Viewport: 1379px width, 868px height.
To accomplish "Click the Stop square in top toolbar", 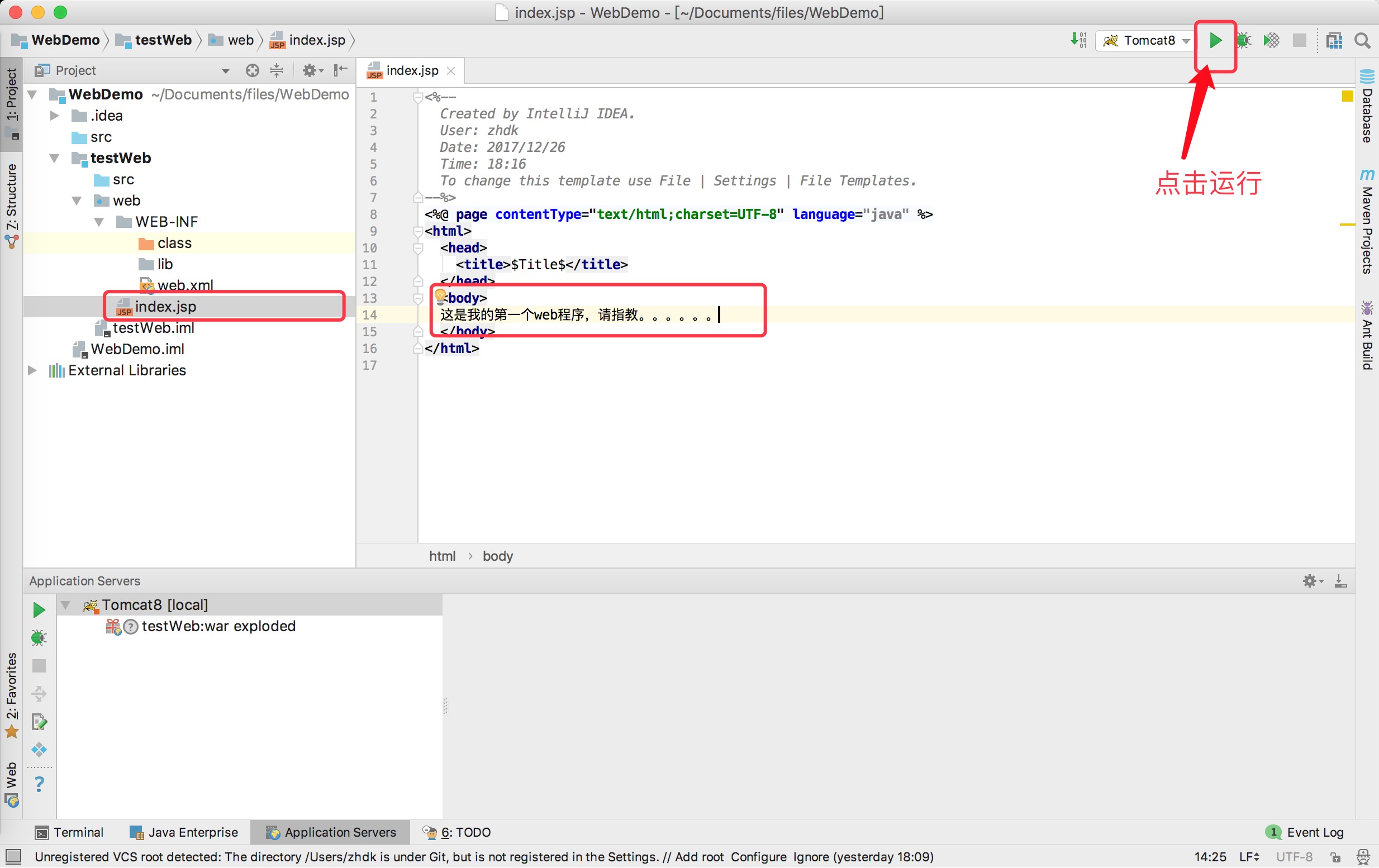I will (1300, 40).
